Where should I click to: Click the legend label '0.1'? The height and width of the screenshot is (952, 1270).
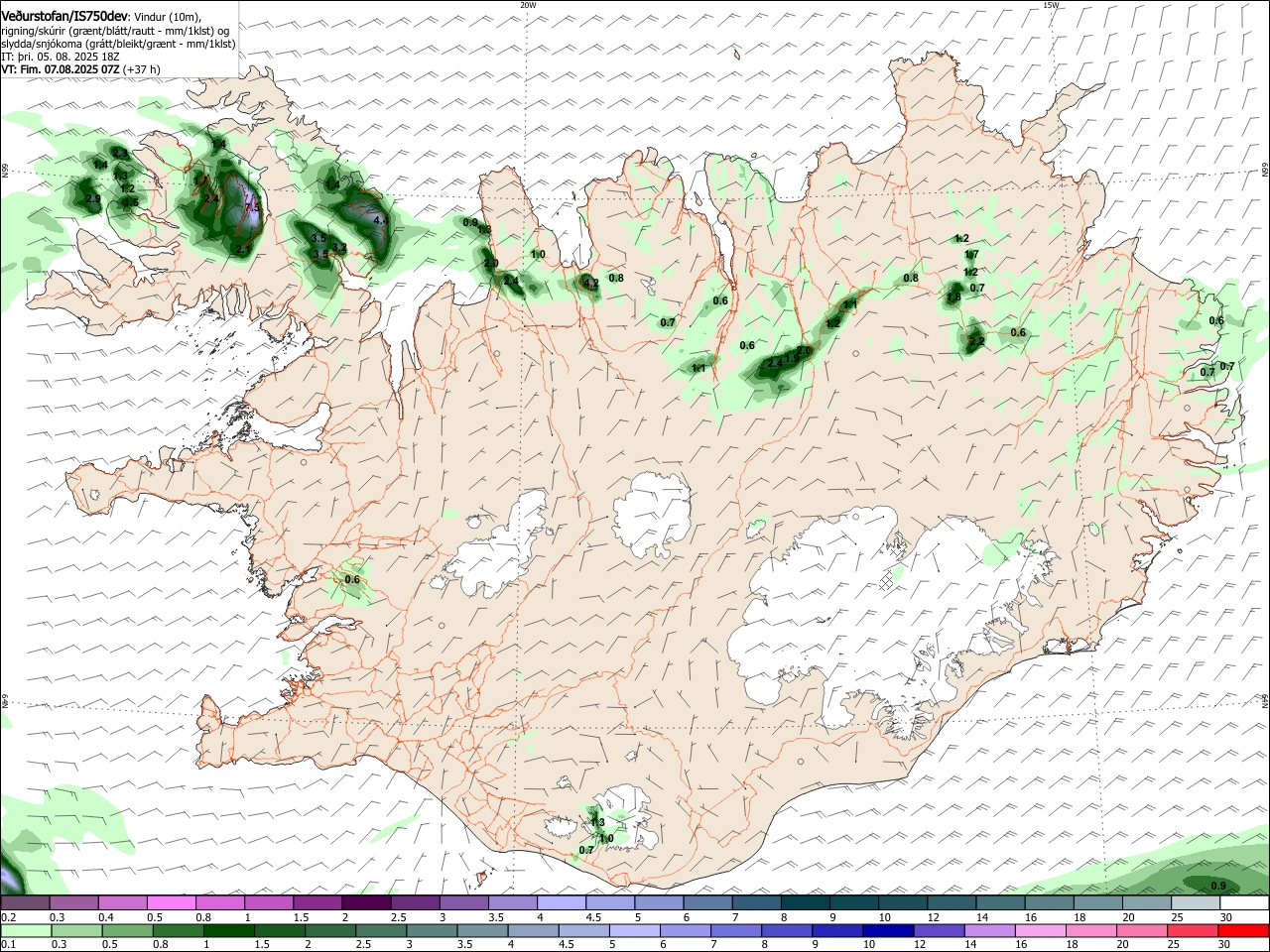[8, 943]
